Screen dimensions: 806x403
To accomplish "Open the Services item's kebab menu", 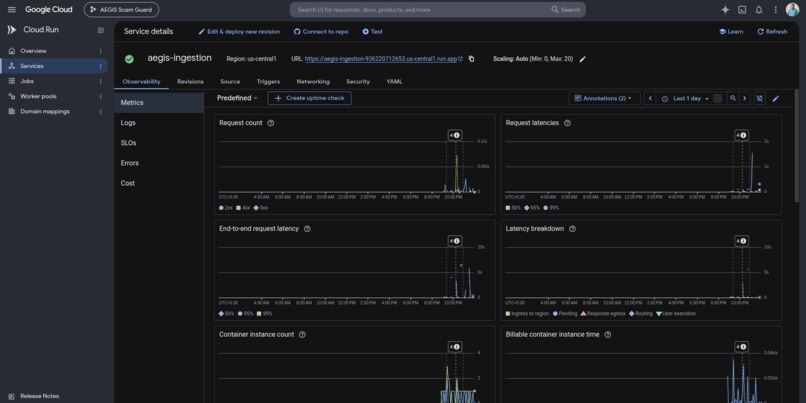I will click(x=101, y=66).
